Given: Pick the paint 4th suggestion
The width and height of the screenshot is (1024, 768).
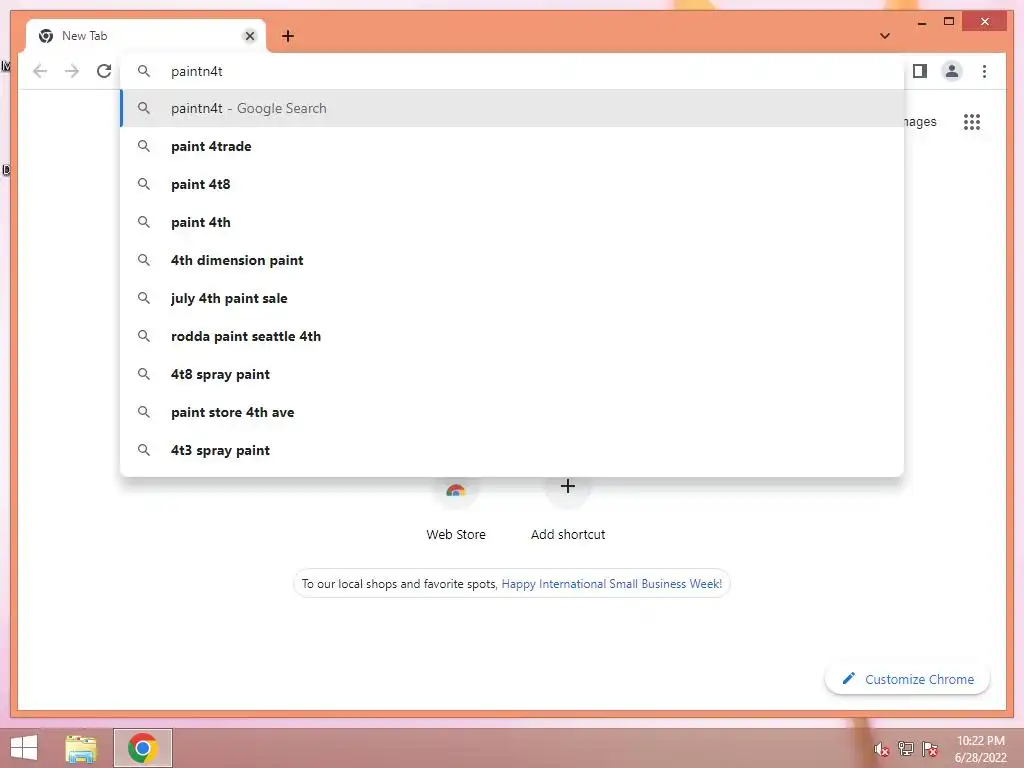Looking at the screenshot, I should [513, 222].
